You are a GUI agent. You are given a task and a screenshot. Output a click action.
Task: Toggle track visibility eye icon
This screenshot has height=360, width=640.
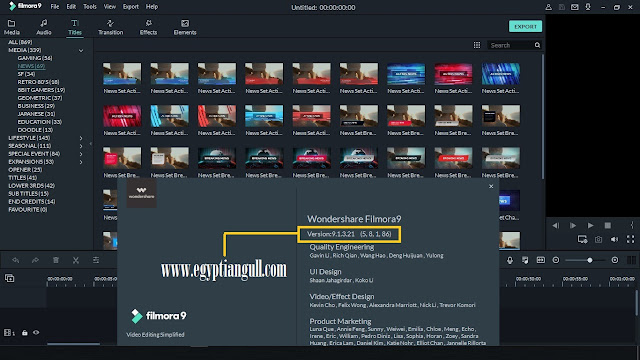[x=36, y=333]
